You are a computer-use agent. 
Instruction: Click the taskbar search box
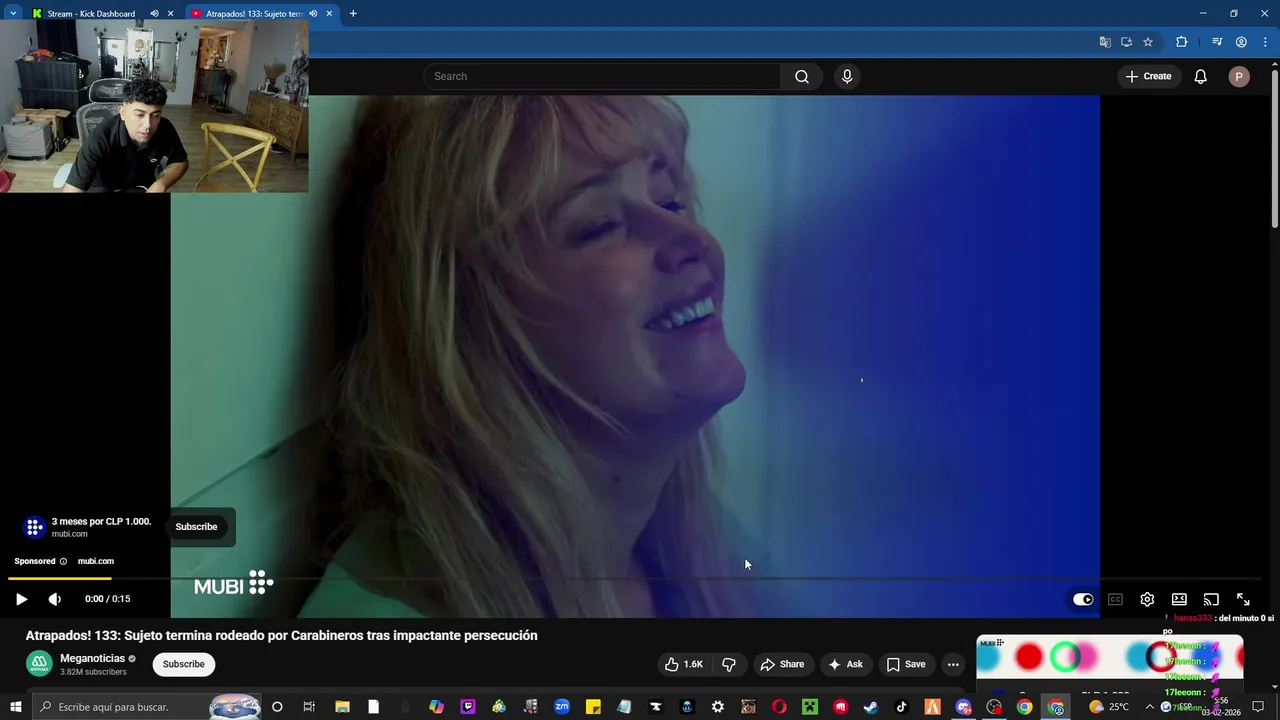click(146, 707)
